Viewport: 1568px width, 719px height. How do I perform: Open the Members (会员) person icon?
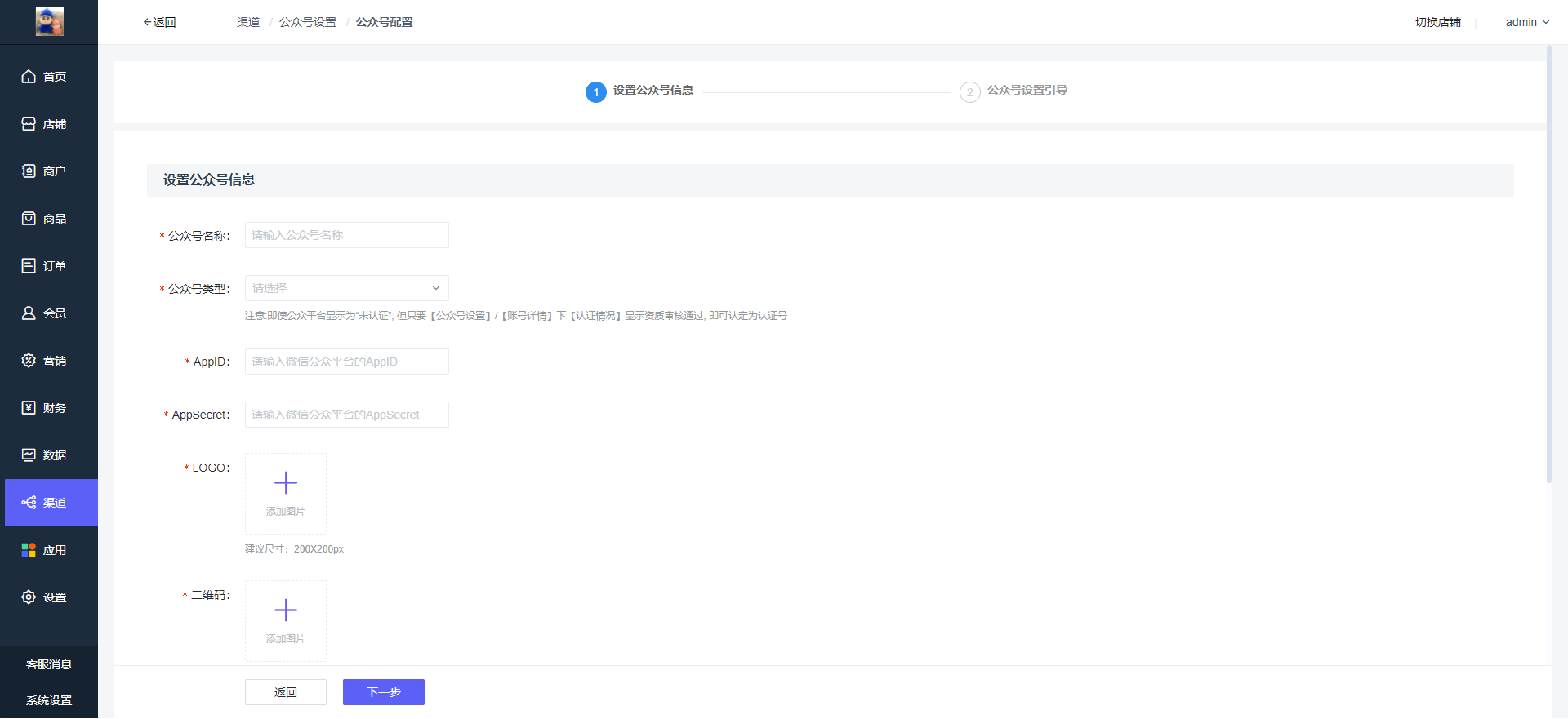pos(29,313)
